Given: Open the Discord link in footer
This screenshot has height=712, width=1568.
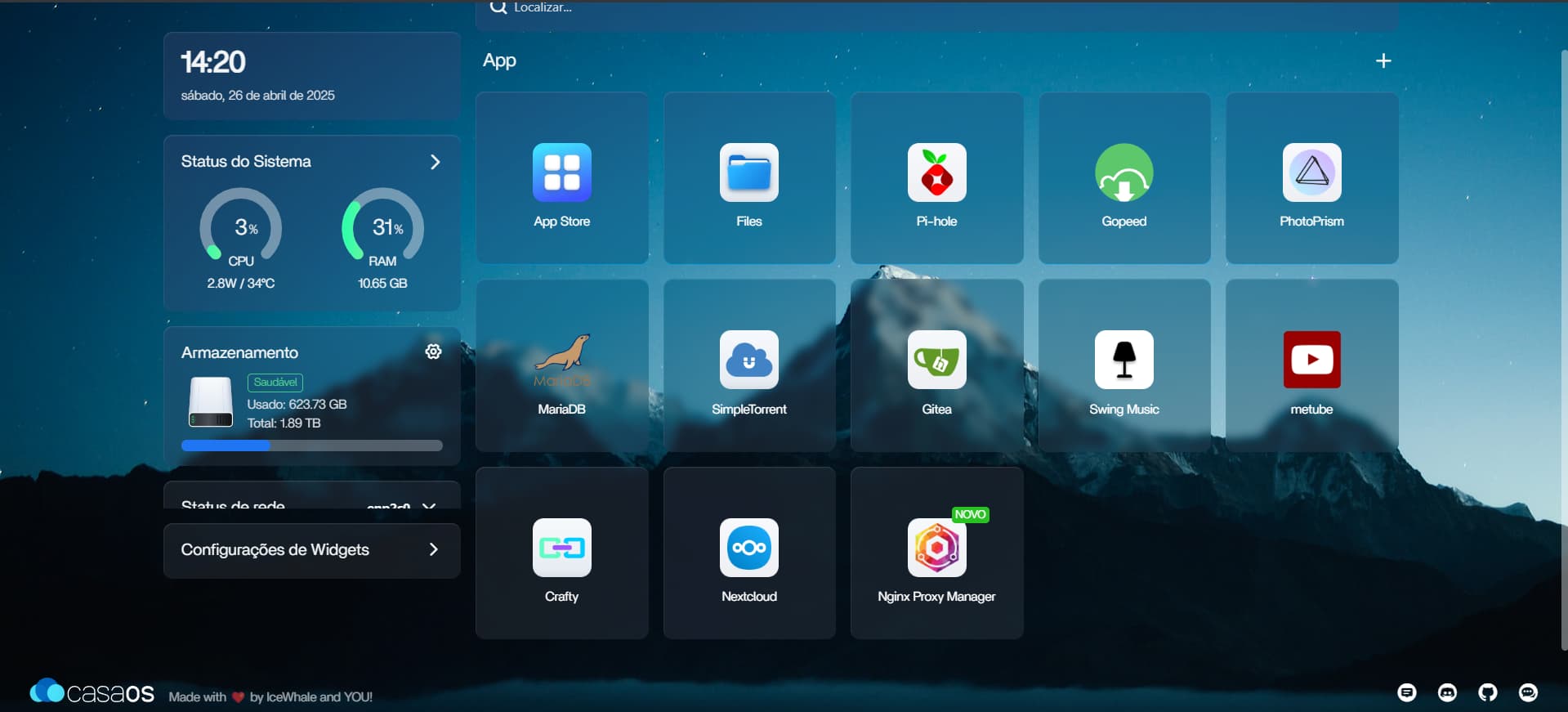Looking at the screenshot, I should pyautogui.click(x=1447, y=692).
